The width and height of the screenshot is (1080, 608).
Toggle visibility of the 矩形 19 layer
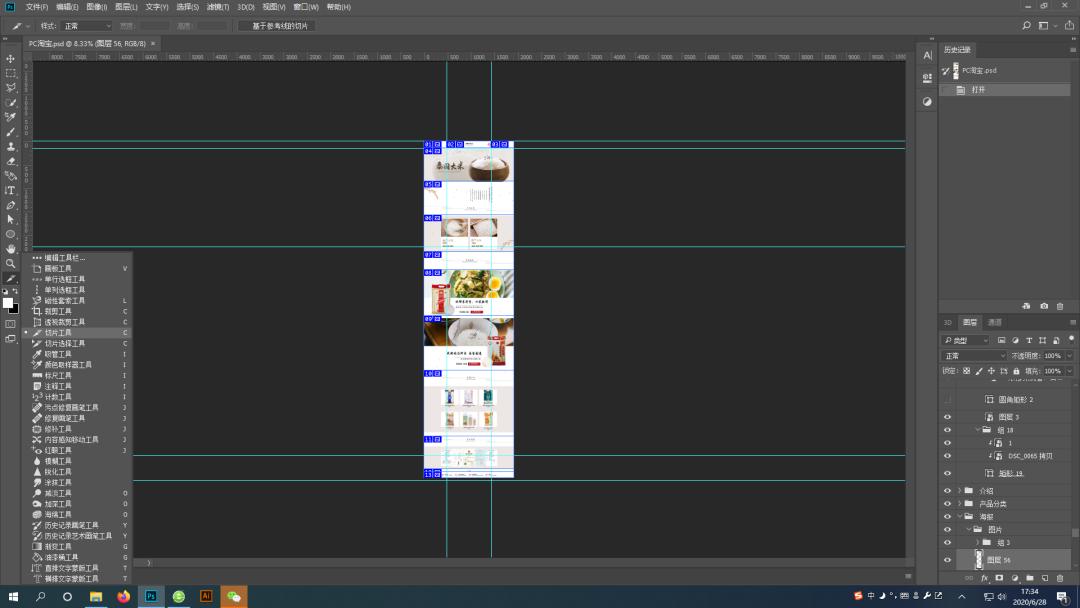coord(947,473)
